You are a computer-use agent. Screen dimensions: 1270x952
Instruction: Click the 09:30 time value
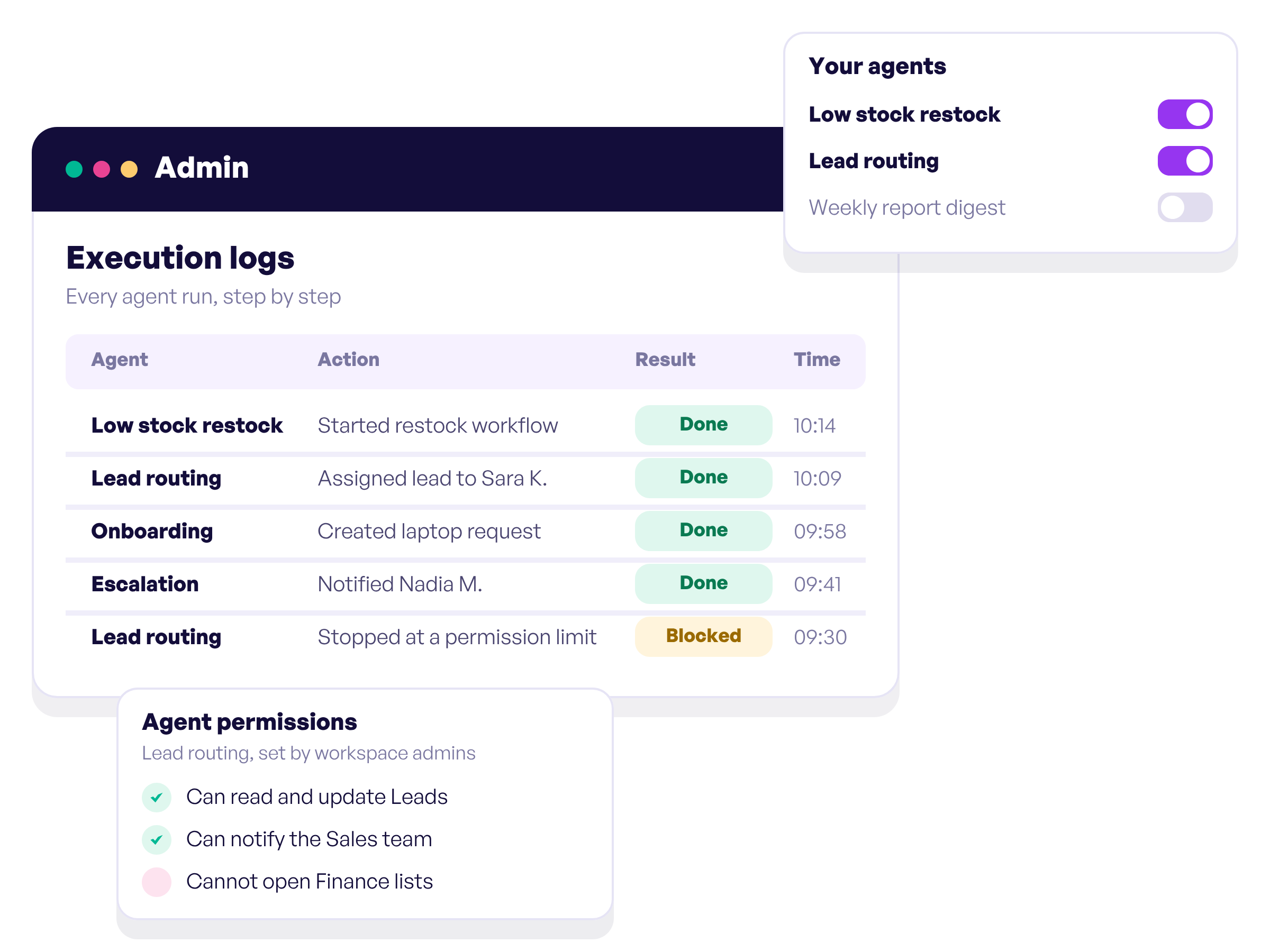pos(820,637)
